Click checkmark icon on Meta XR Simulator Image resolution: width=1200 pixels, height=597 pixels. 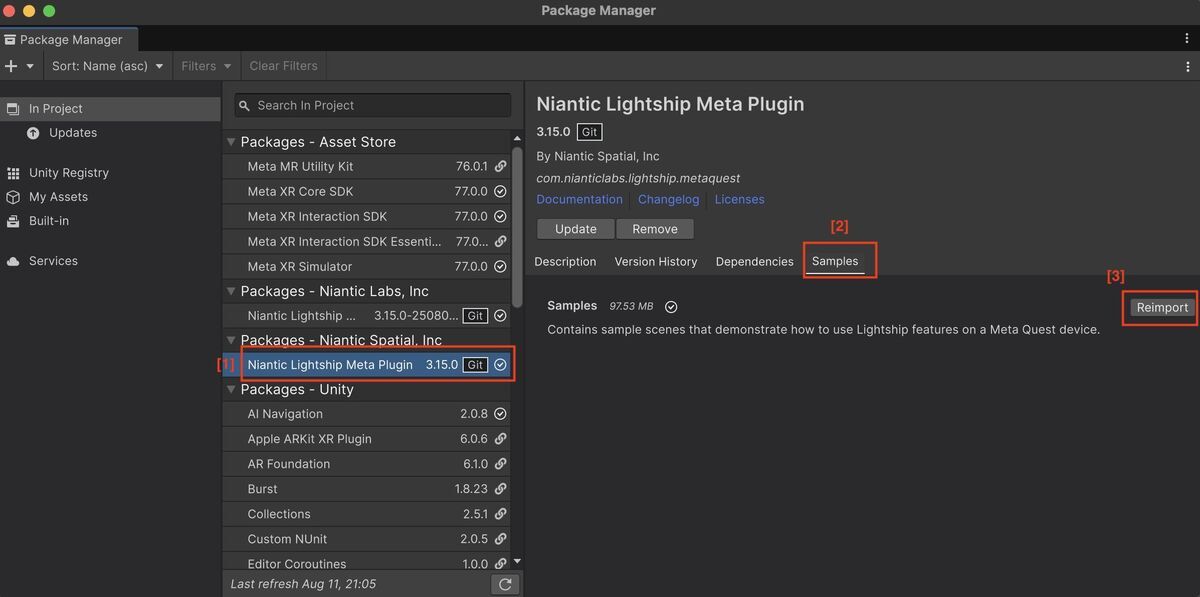pyautogui.click(x=500, y=267)
